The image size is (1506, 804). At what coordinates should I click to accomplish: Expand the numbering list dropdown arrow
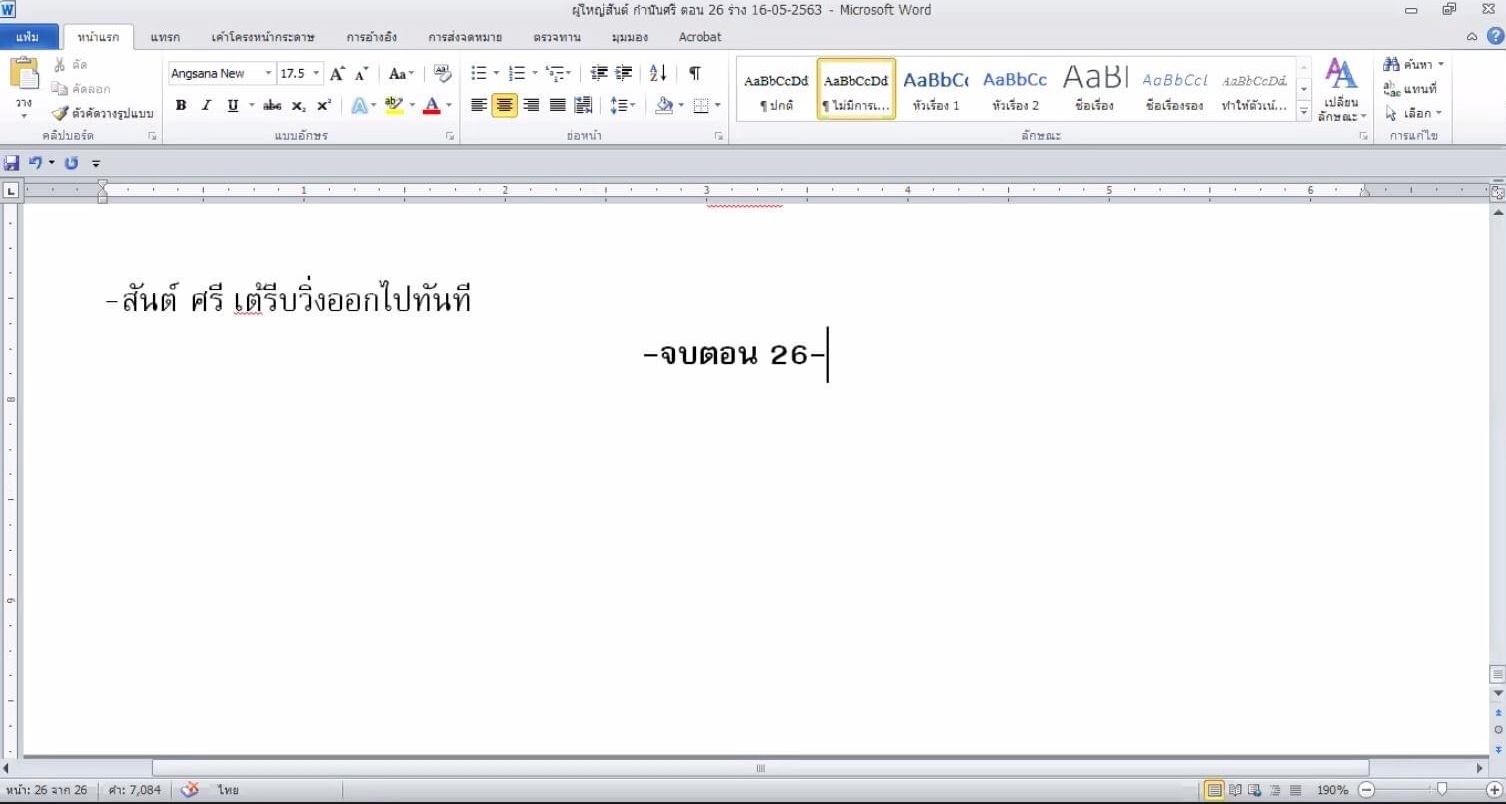(535, 74)
